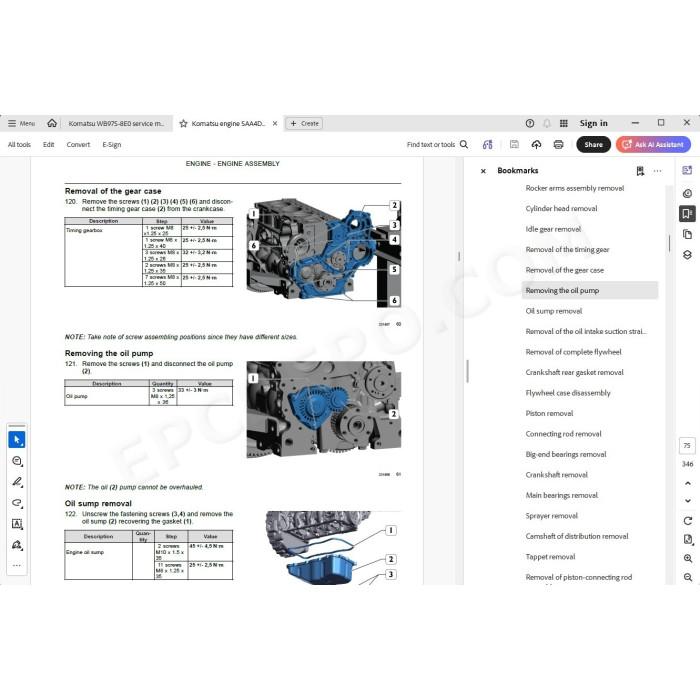The height and width of the screenshot is (700, 700).
Task: Open Removal of complete flywheel bookmark
Action: pos(573,352)
